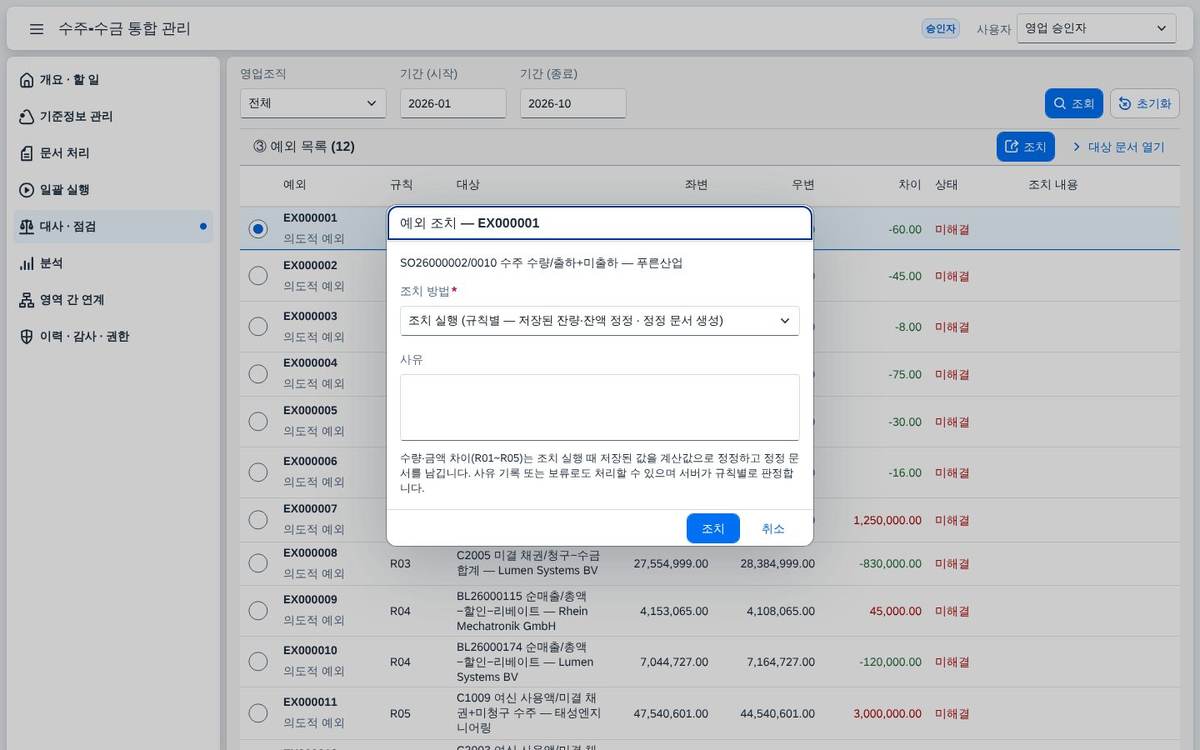This screenshot has width=1200, height=750.
Task: Click the ③ 예외 목록 (12) heading
Action: [304, 146]
